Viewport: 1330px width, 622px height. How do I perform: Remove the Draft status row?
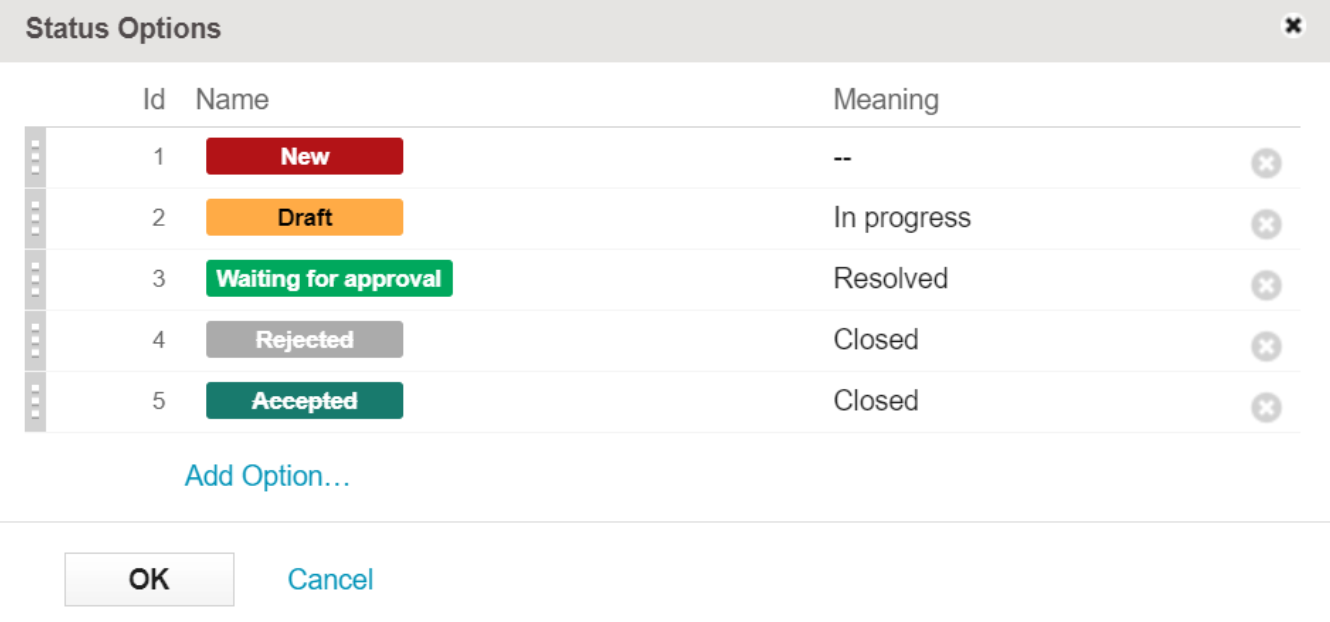click(1266, 224)
